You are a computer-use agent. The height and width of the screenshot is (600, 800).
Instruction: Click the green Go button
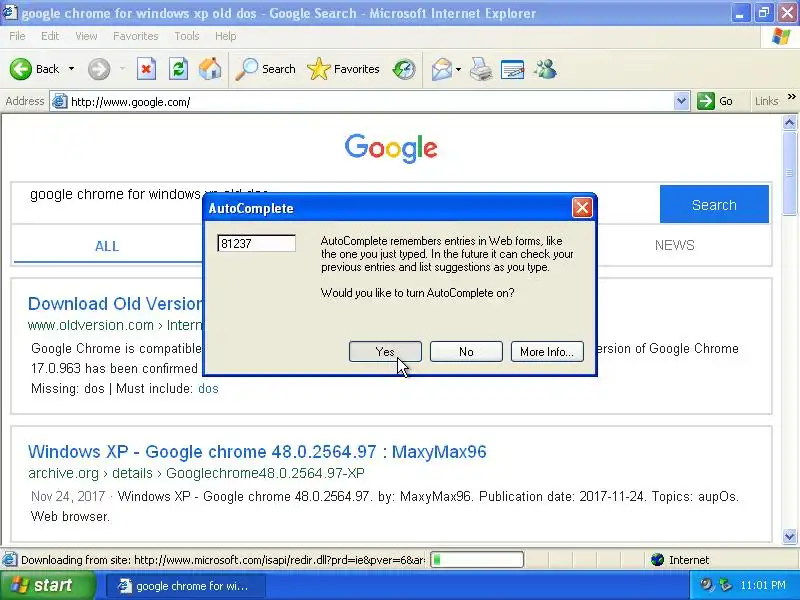point(716,101)
